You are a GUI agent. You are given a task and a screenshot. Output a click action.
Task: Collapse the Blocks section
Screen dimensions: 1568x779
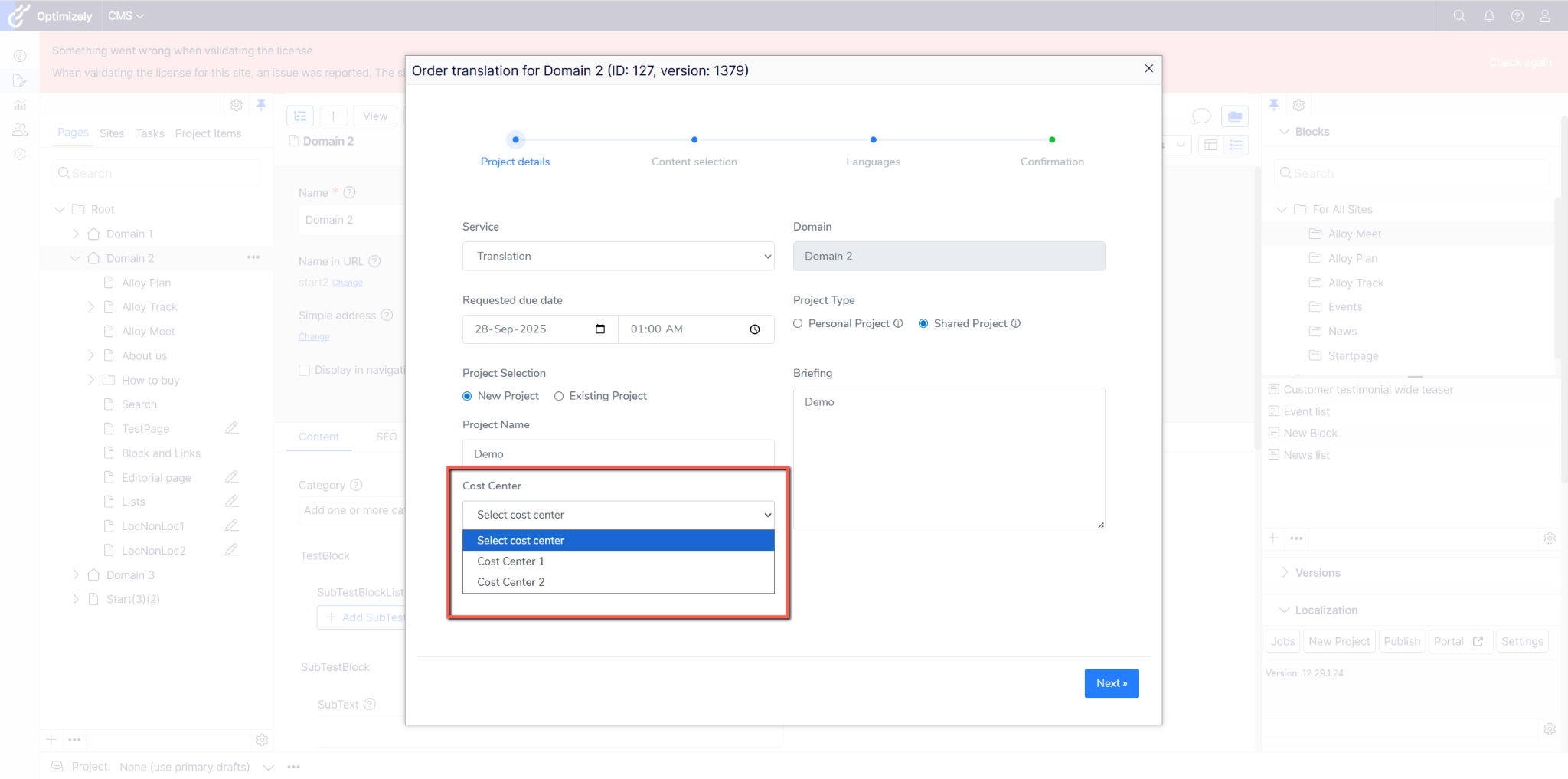click(x=1285, y=132)
